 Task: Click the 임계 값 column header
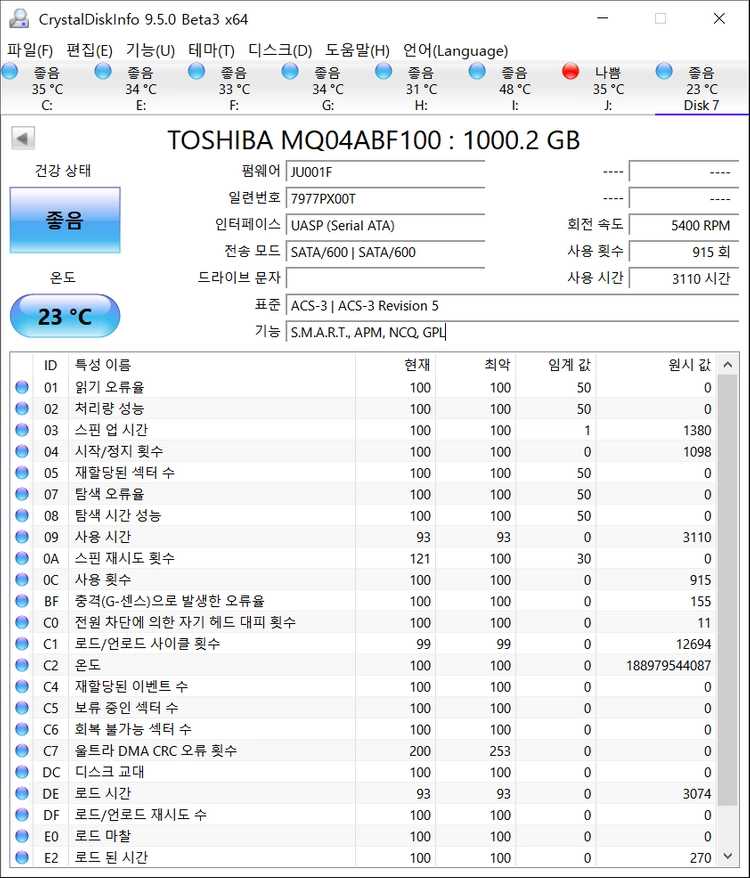556,365
